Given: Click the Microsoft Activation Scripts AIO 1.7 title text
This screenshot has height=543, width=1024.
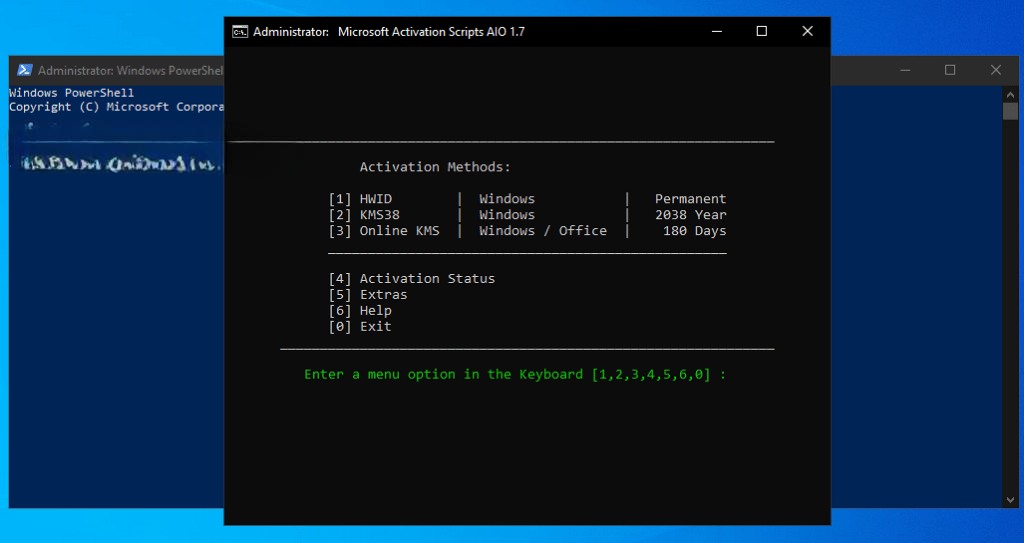Looking at the screenshot, I should (431, 31).
